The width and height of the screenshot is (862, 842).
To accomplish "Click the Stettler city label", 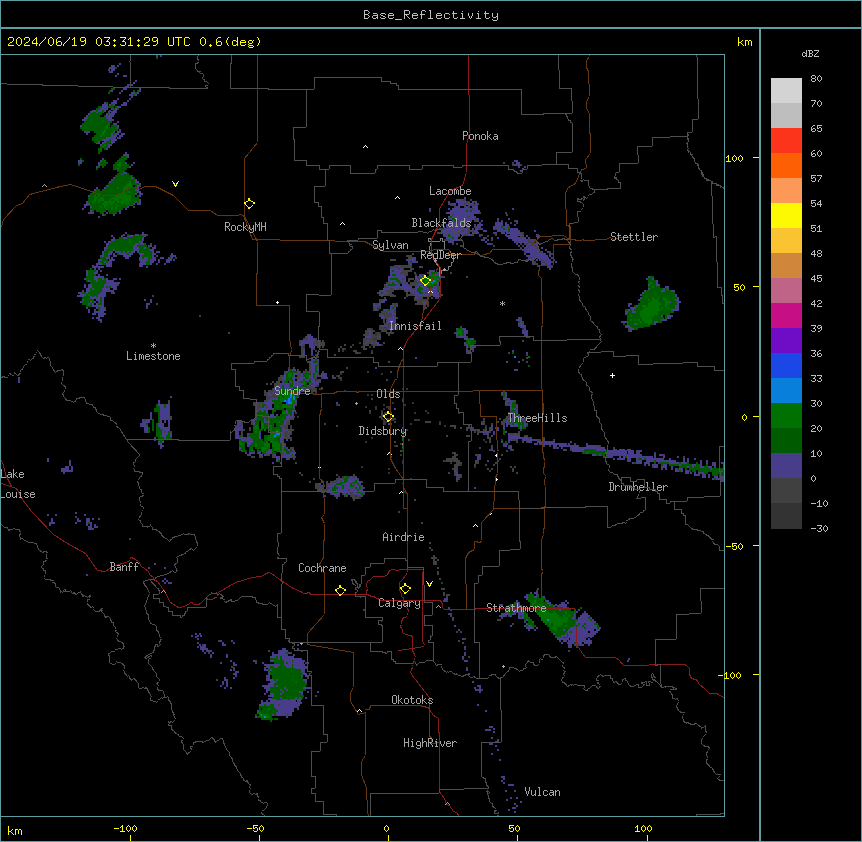I will point(634,237).
